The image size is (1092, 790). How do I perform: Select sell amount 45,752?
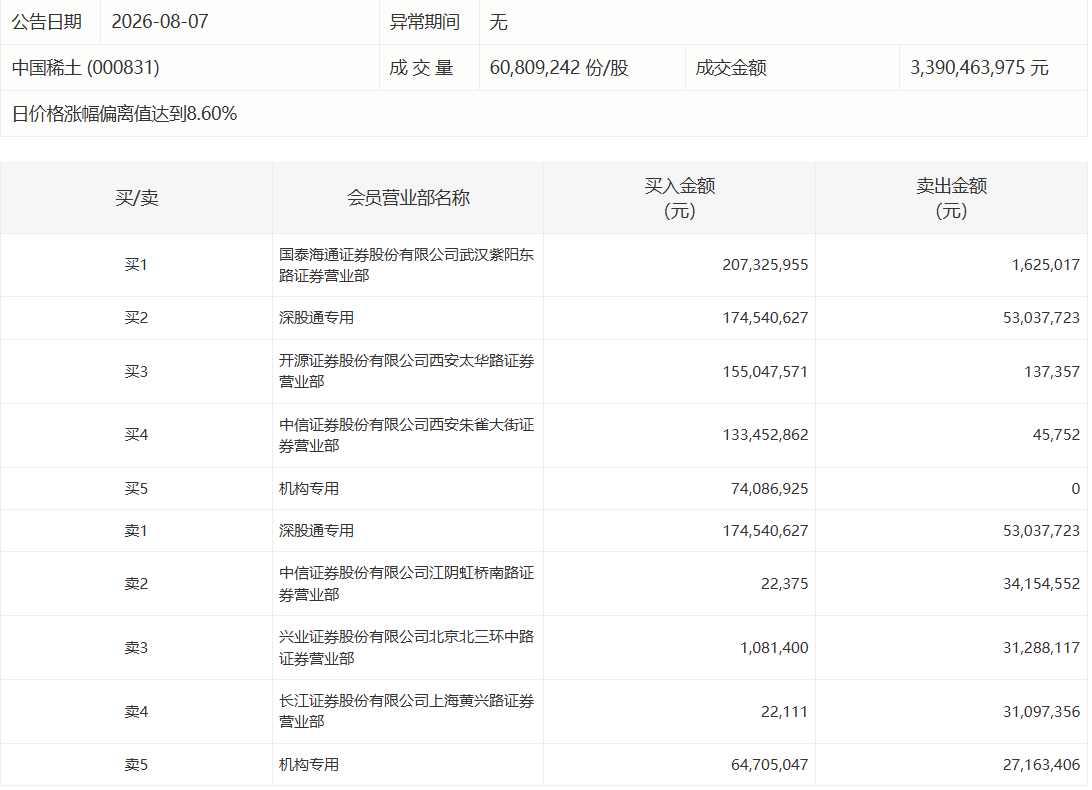(x=1056, y=435)
